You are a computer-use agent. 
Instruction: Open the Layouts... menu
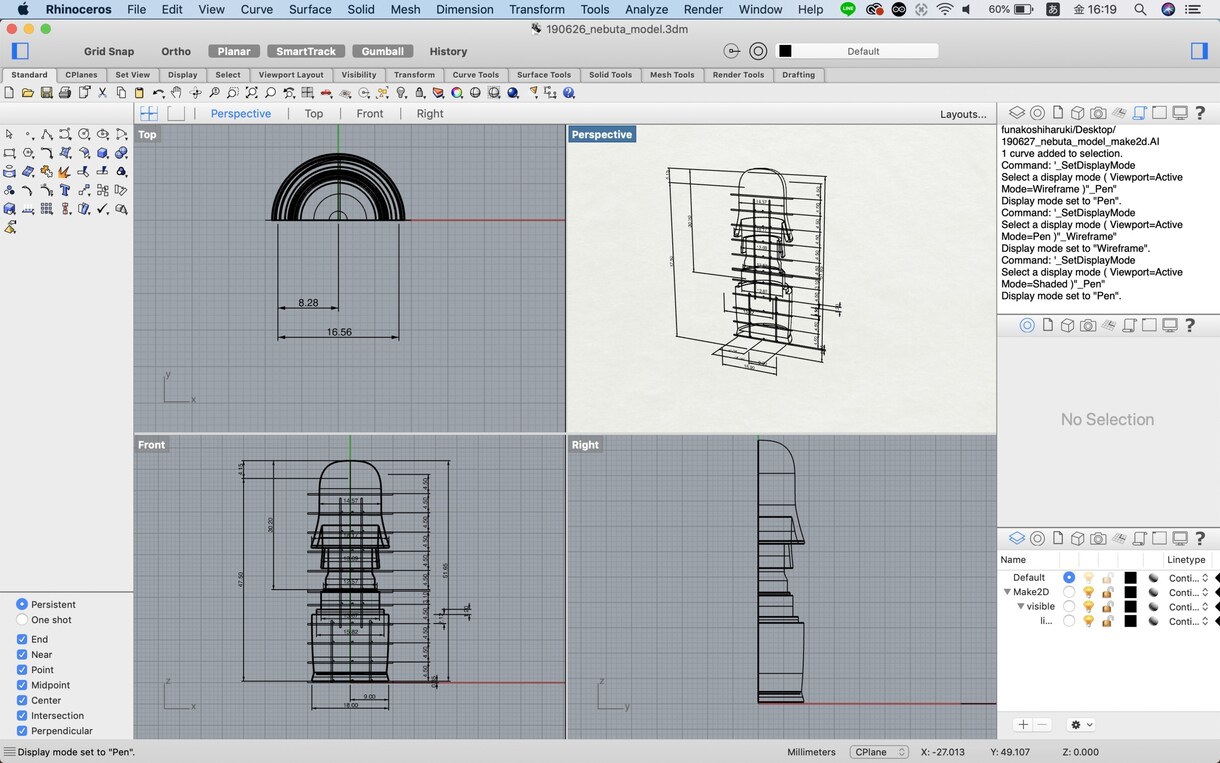coord(963,114)
